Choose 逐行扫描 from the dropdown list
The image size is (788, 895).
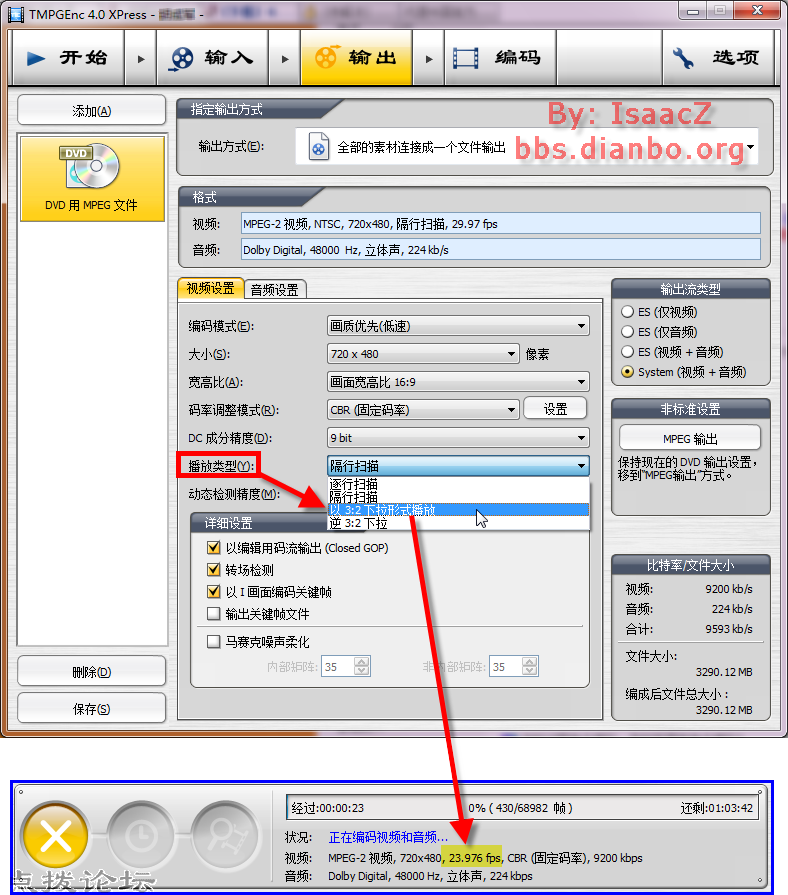pyautogui.click(x=459, y=483)
